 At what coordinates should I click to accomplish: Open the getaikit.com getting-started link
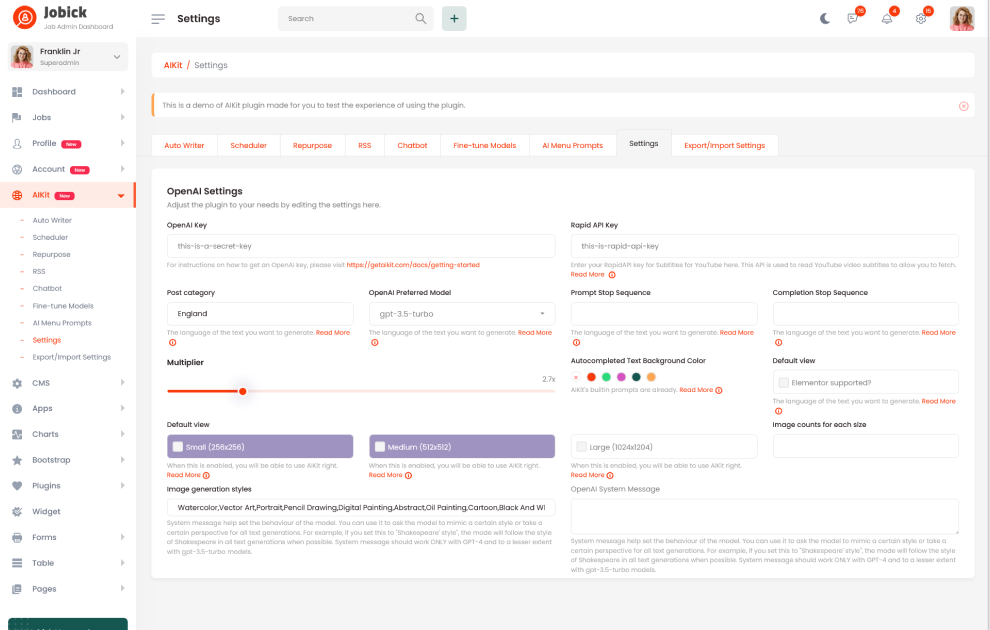pyautogui.click(x=413, y=265)
